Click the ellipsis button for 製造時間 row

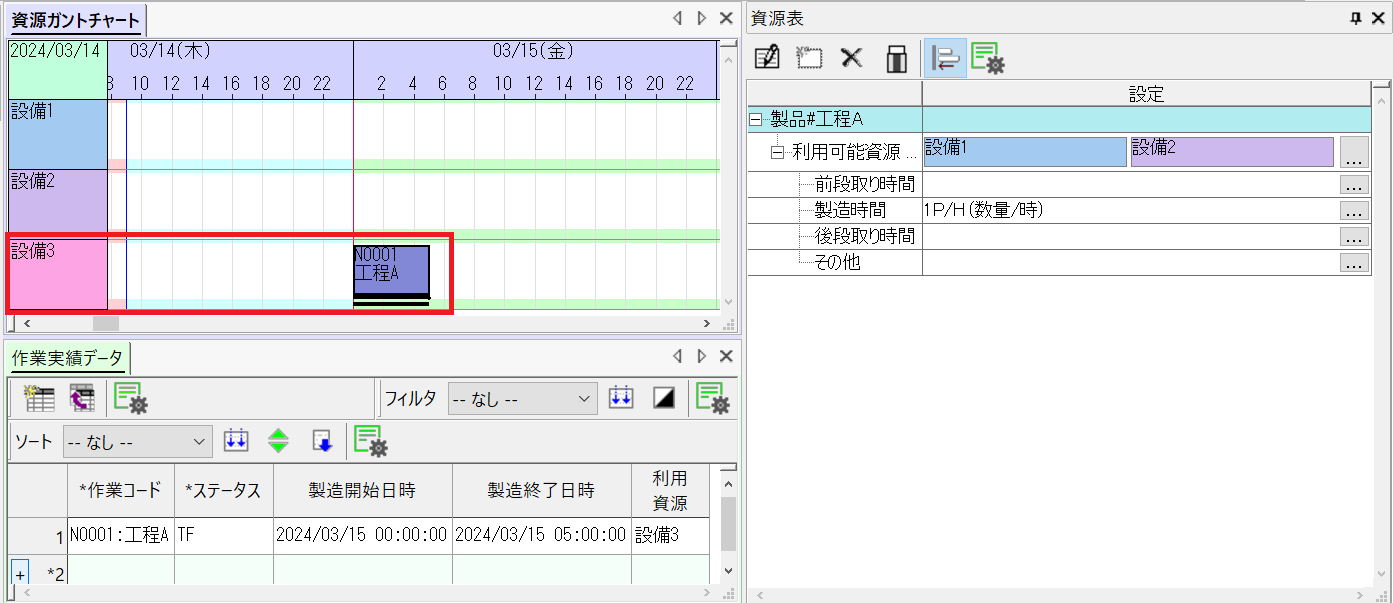click(1354, 211)
